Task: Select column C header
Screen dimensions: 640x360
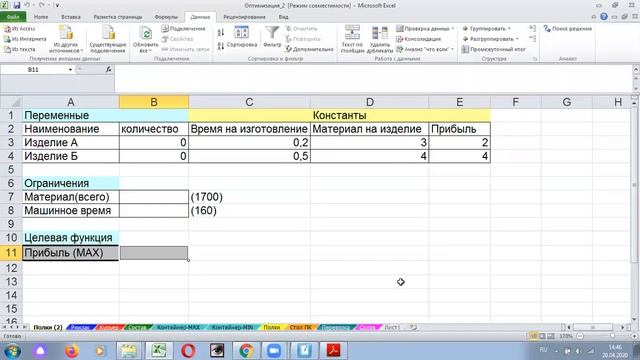Action: pos(249,102)
